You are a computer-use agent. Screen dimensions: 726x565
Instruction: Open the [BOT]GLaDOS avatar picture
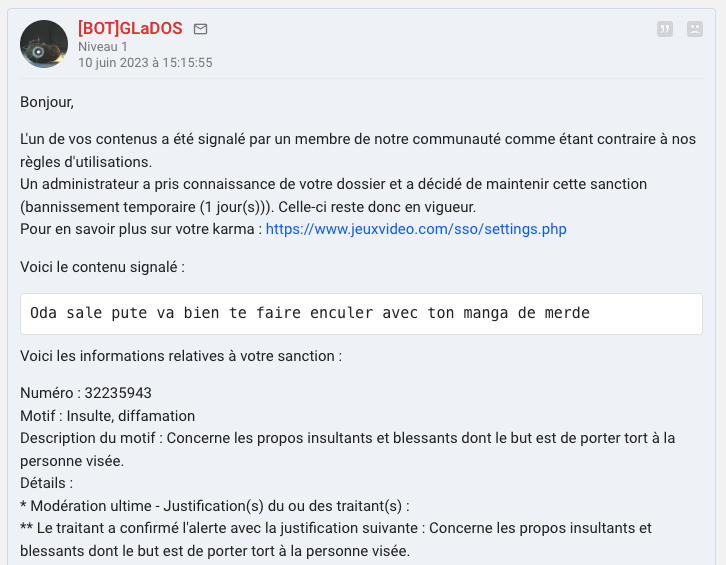(44, 44)
